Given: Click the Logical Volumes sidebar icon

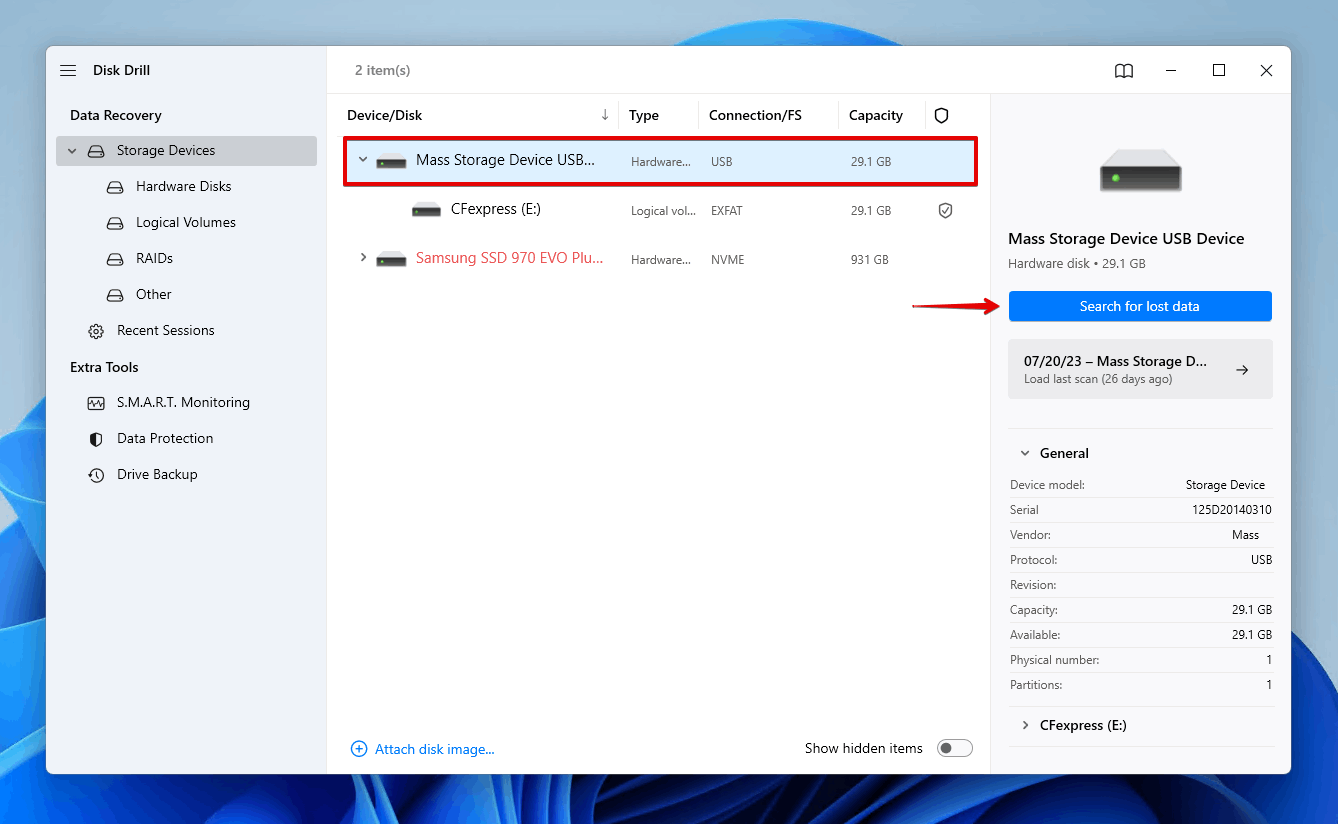Looking at the screenshot, I should [116, 223].
